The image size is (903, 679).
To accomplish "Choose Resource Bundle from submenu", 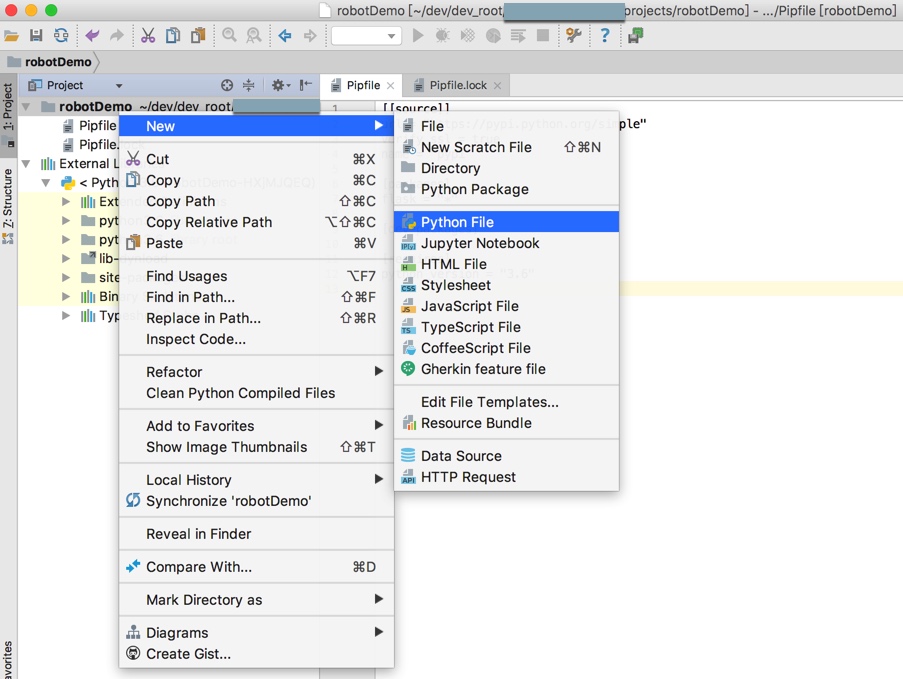I will (506, 423).
